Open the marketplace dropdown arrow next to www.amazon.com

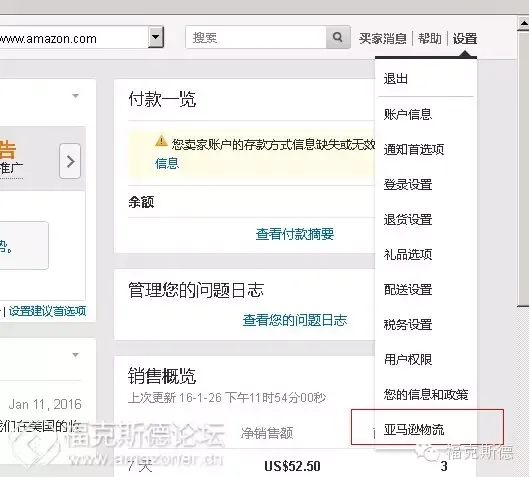[156, 37]
